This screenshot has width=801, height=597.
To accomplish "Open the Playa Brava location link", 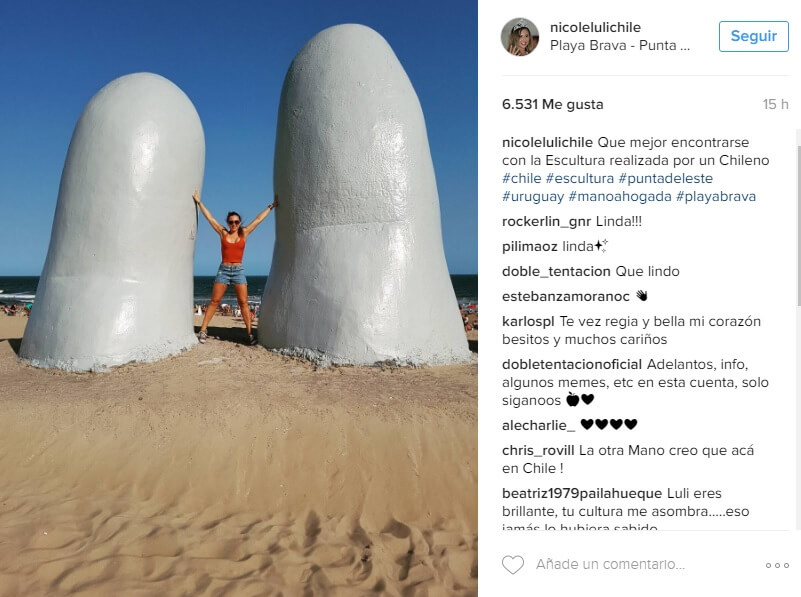I will [x=620, y=45].
